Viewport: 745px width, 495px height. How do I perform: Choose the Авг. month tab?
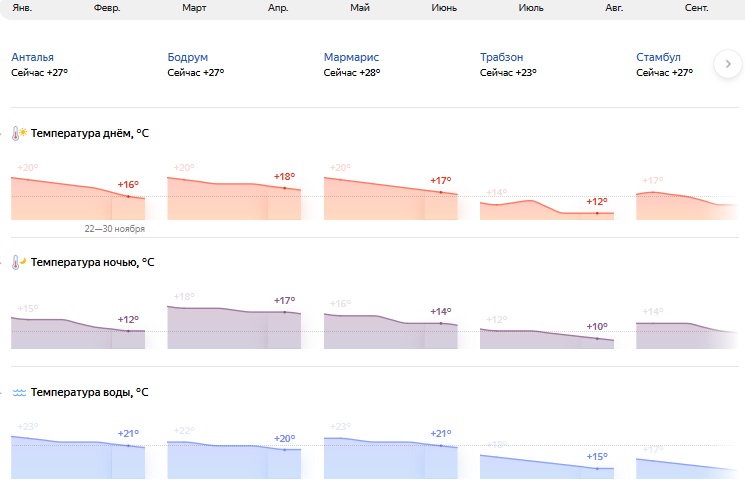614,8
